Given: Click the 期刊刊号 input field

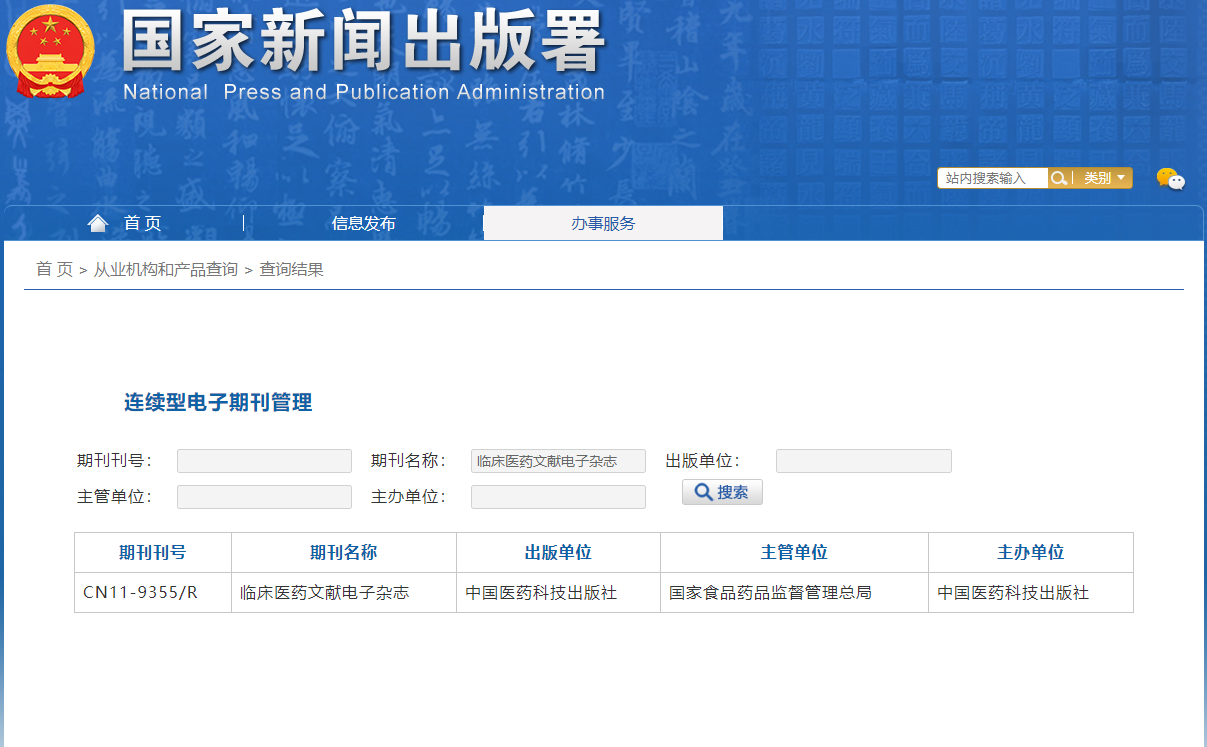Looking at the screenshot, I should 264,461.
